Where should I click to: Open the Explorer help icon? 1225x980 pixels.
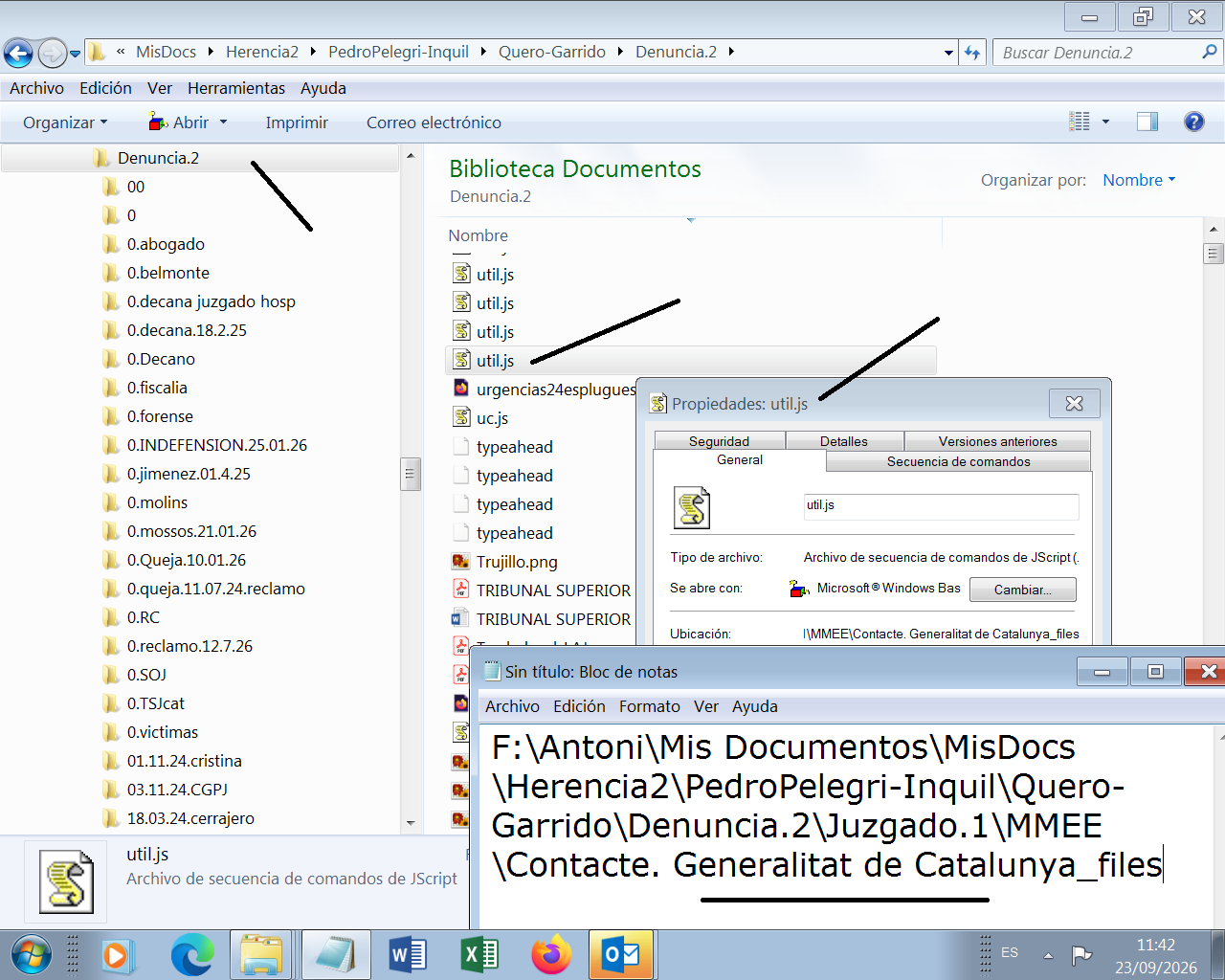pyautogui.click(x=1193, y=122)
